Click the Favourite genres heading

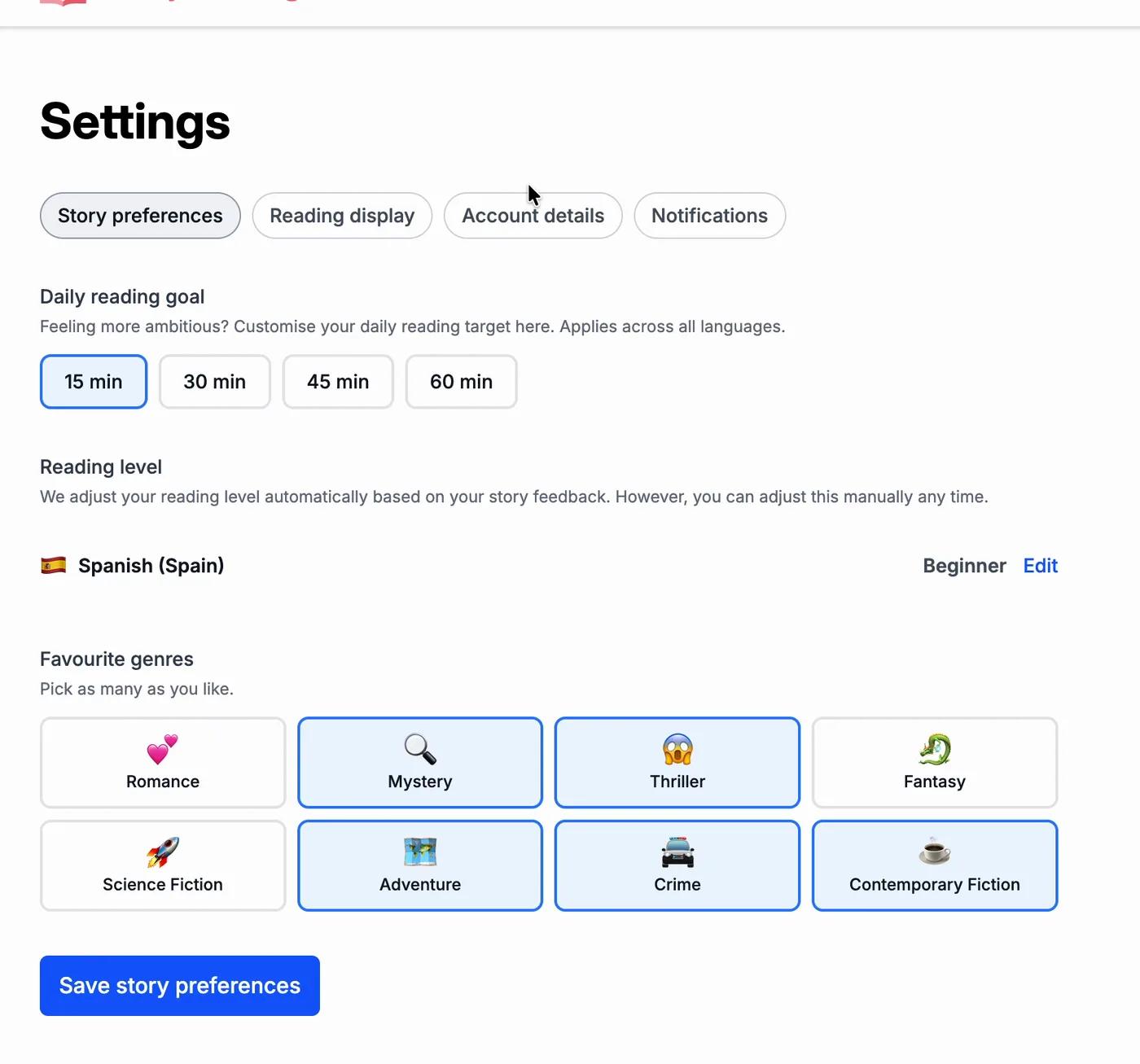click(116, 659)
